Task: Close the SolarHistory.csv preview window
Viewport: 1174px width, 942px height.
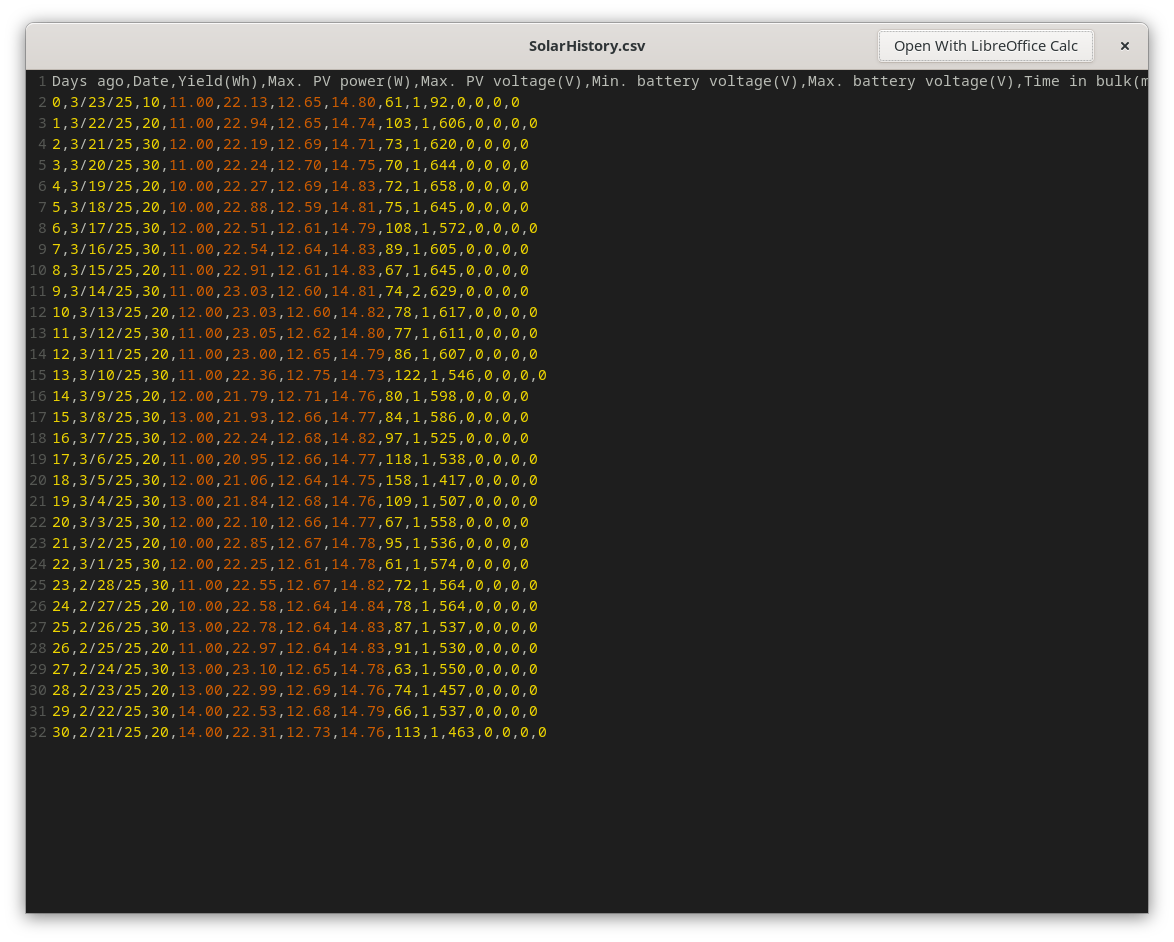Action: [1125, 46]
